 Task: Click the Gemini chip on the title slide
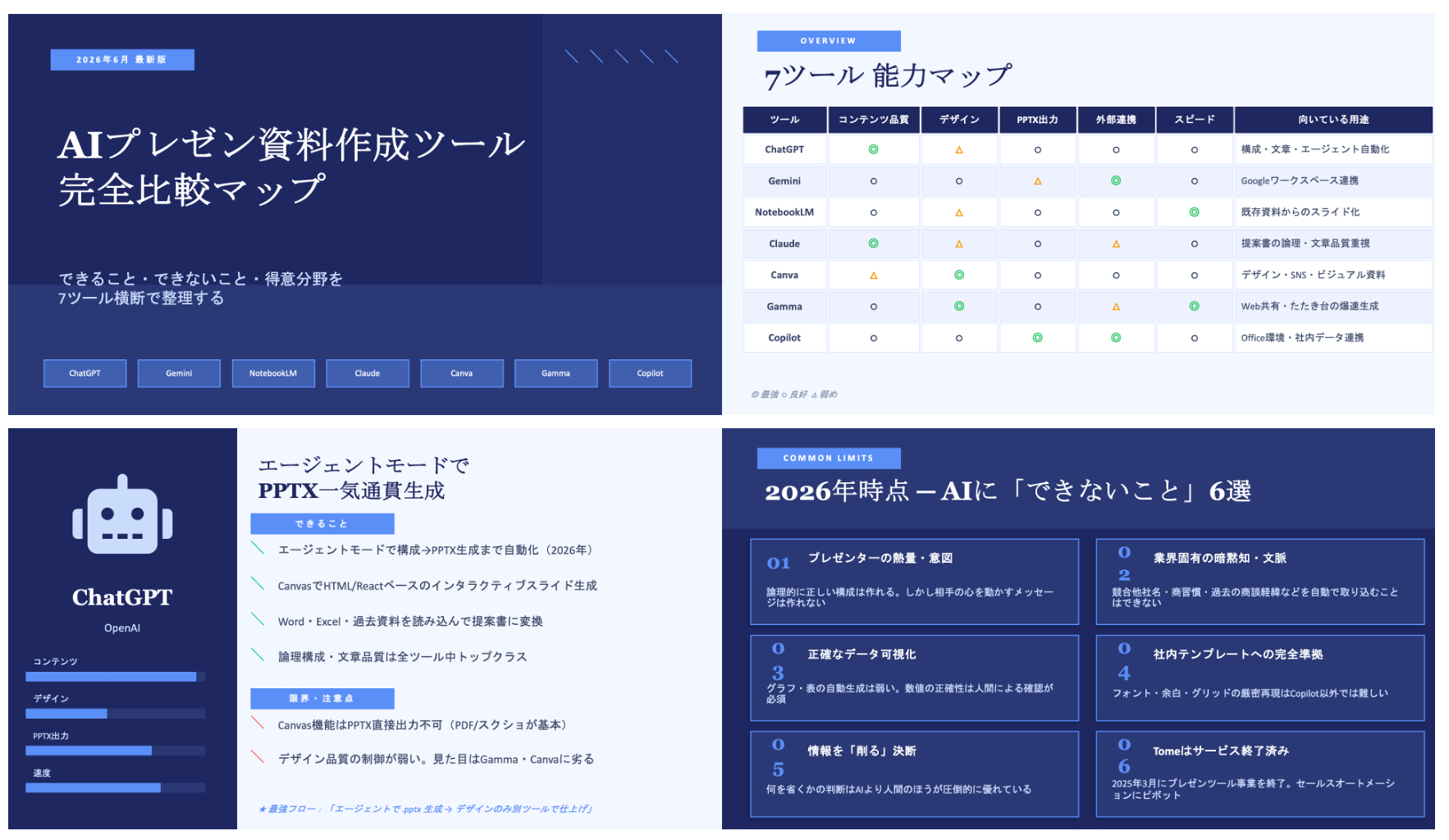pos(179,373)
